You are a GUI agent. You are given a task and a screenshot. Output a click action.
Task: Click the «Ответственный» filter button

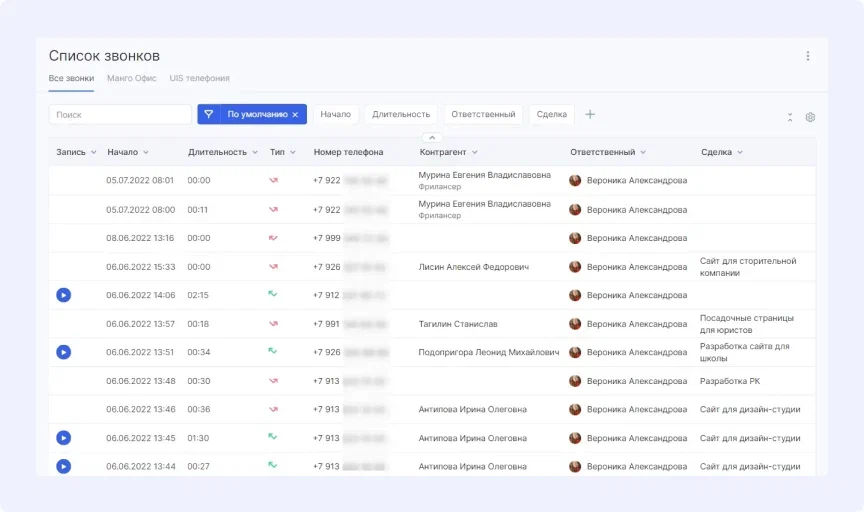click(x=483, y=114)
